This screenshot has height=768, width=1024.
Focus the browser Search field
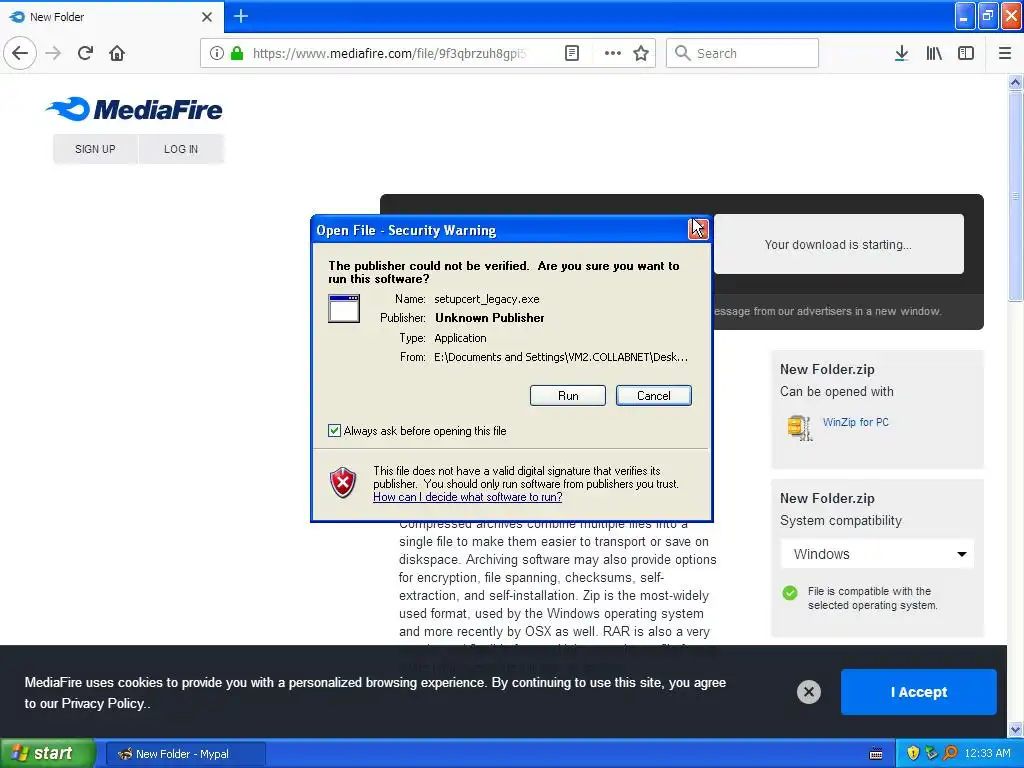tap(742, 53)
